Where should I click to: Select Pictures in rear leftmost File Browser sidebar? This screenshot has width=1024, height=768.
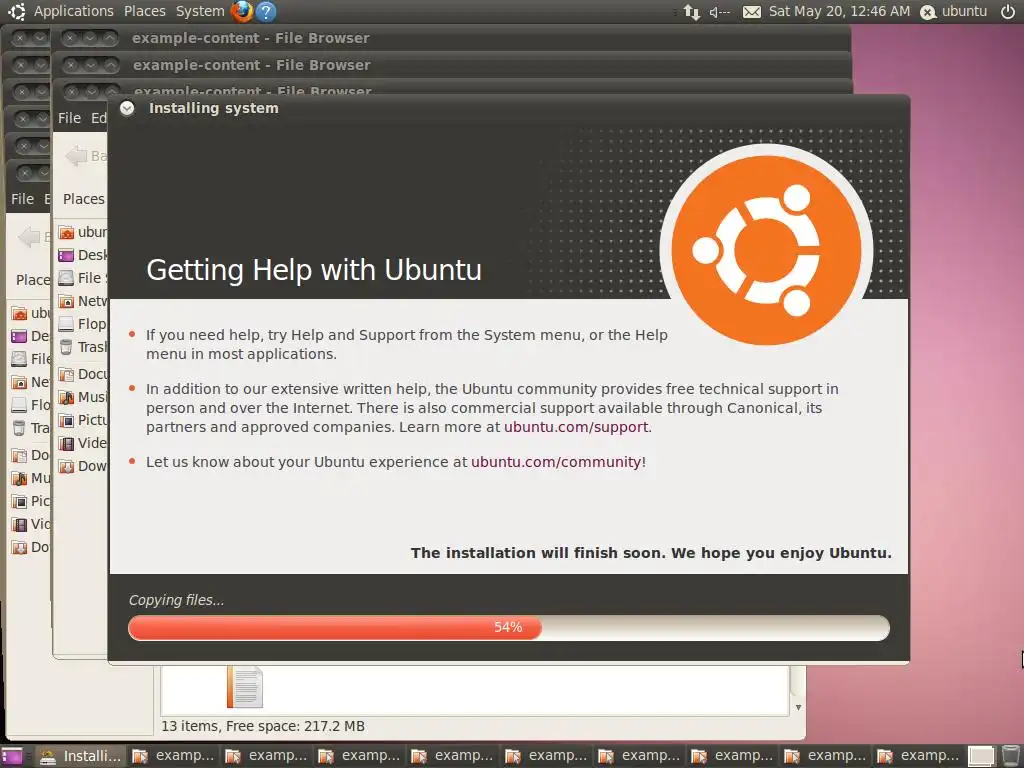31,501
